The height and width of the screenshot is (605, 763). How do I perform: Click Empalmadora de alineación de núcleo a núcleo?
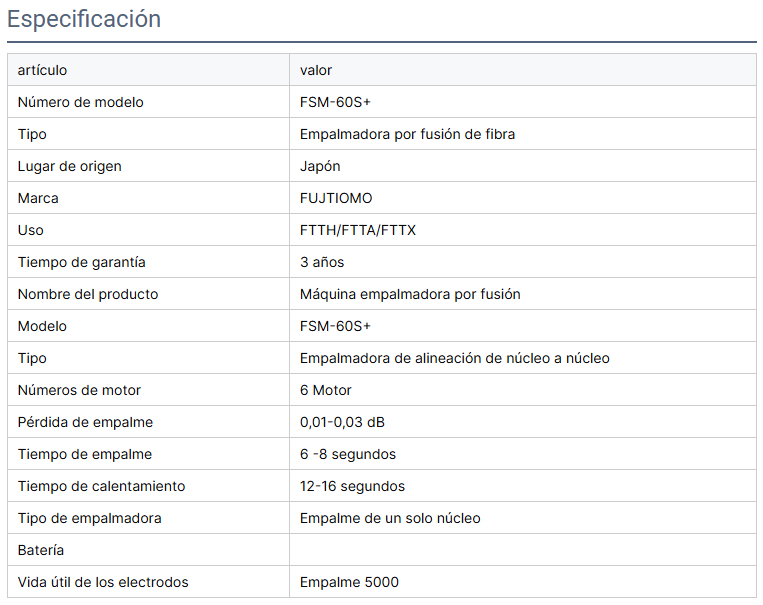coord(454,358)
